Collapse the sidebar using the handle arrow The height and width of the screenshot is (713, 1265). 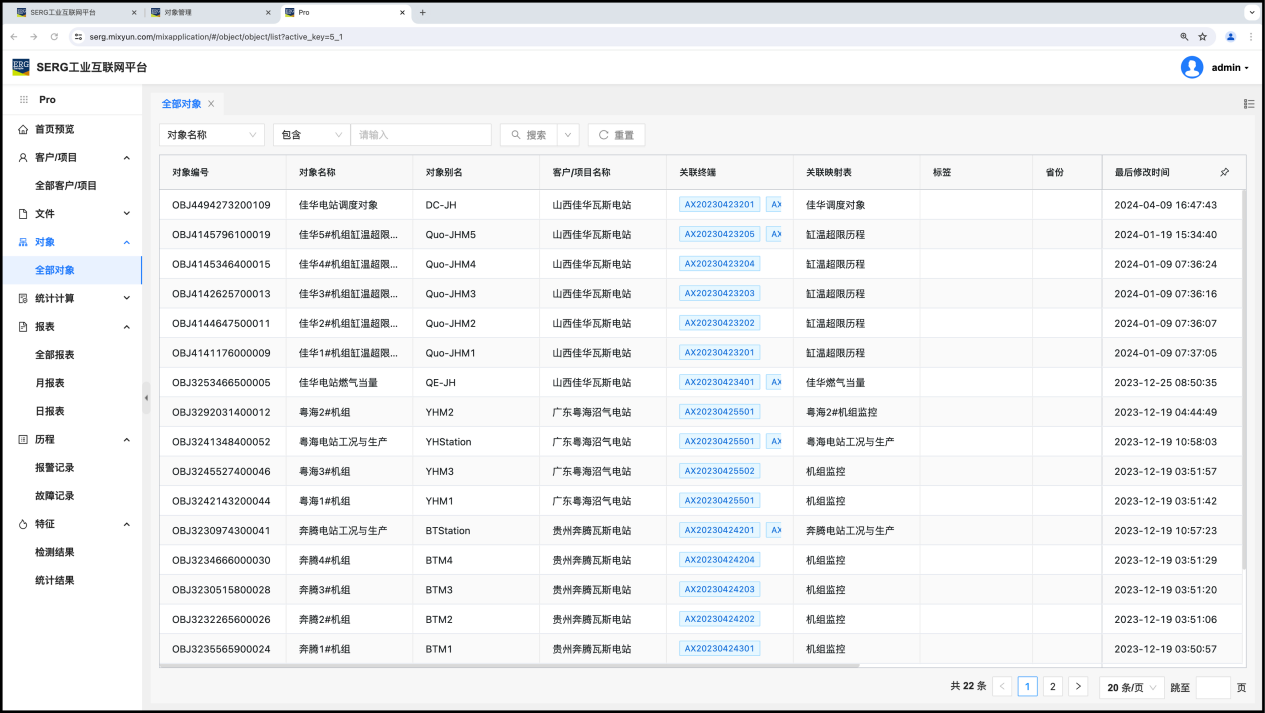coord(146,397)
